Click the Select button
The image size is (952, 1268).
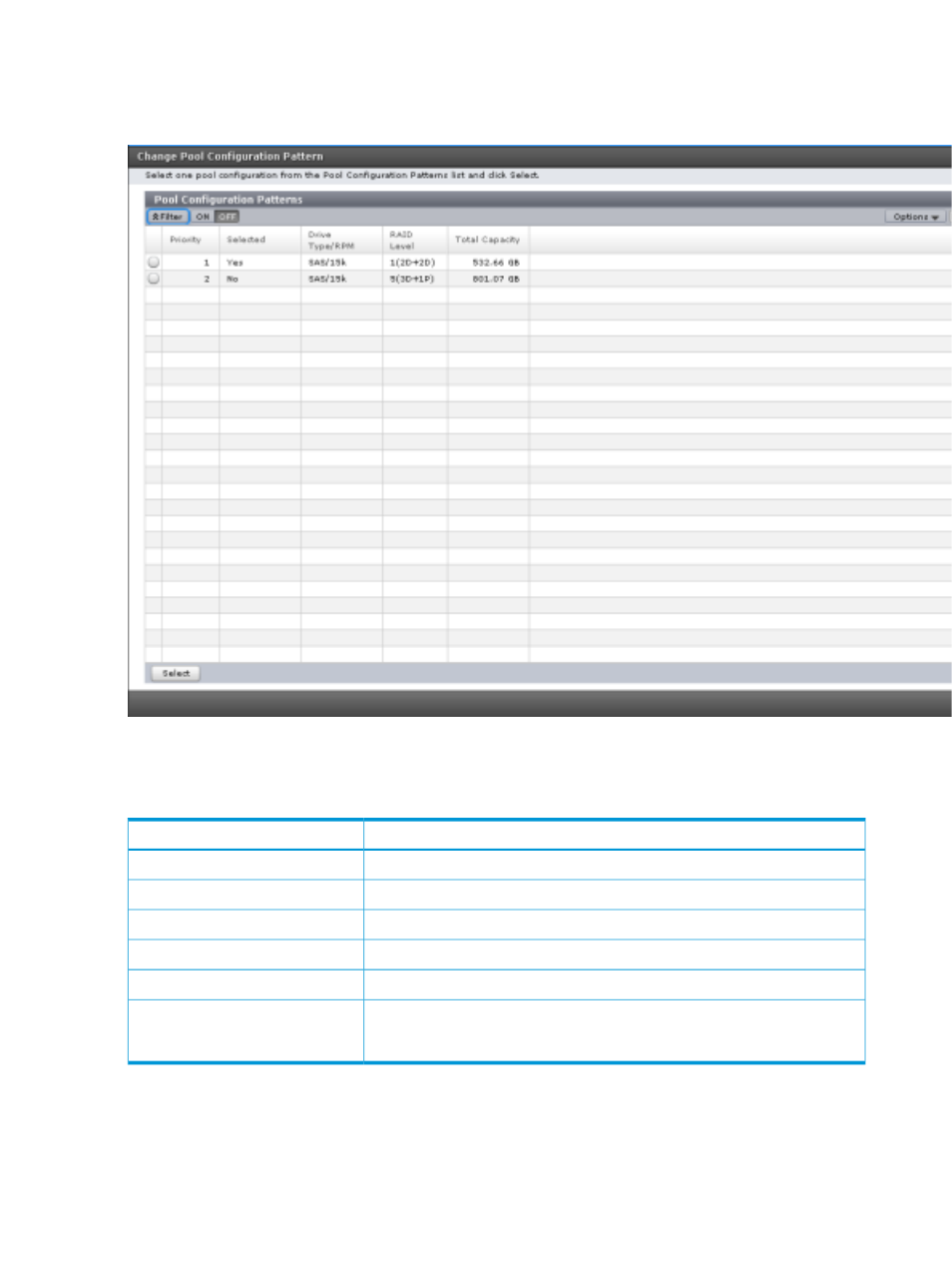pyautogui.click(x=176, y=673)
